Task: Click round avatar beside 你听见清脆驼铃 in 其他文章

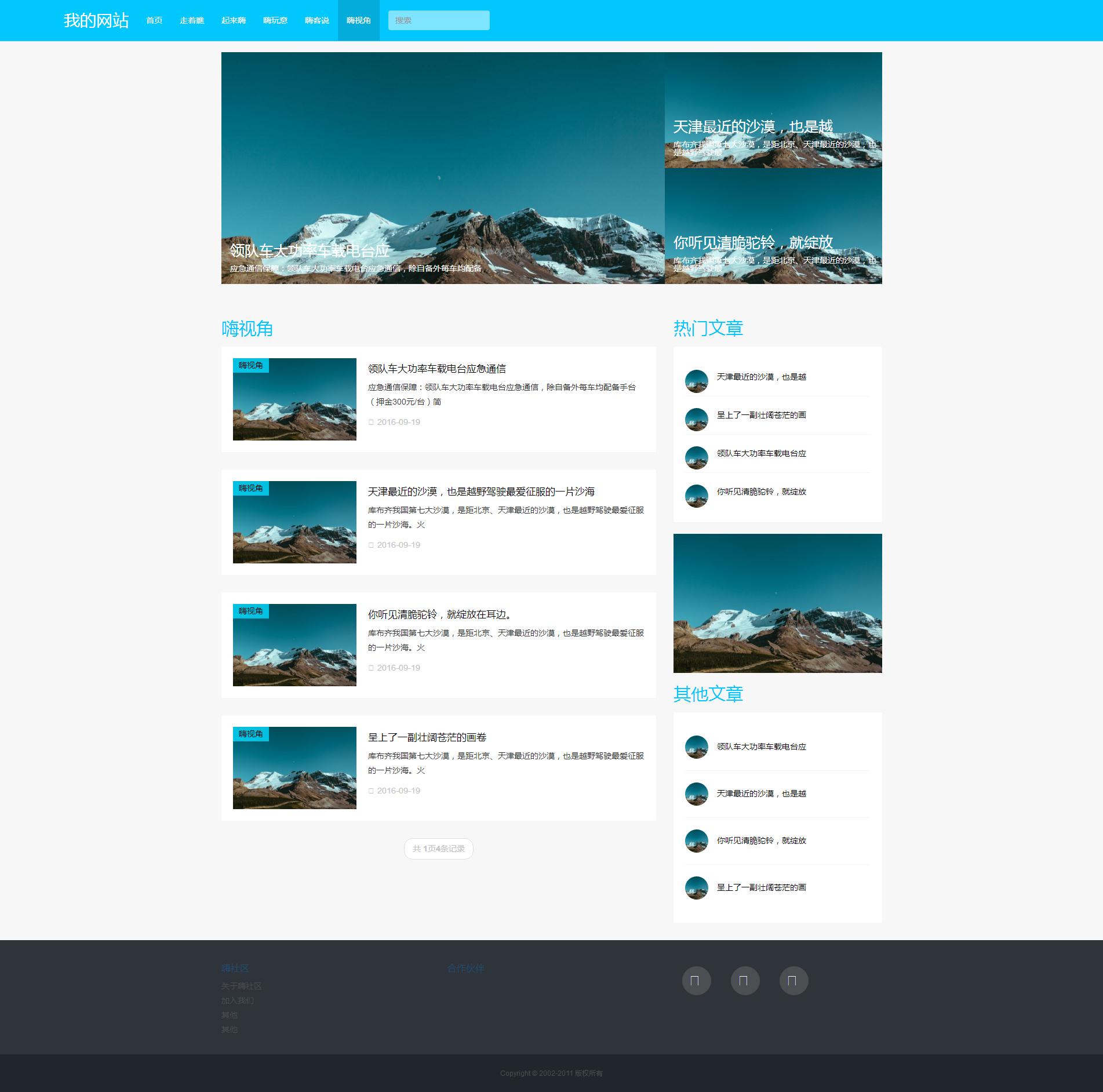Action: pos(696,841)
